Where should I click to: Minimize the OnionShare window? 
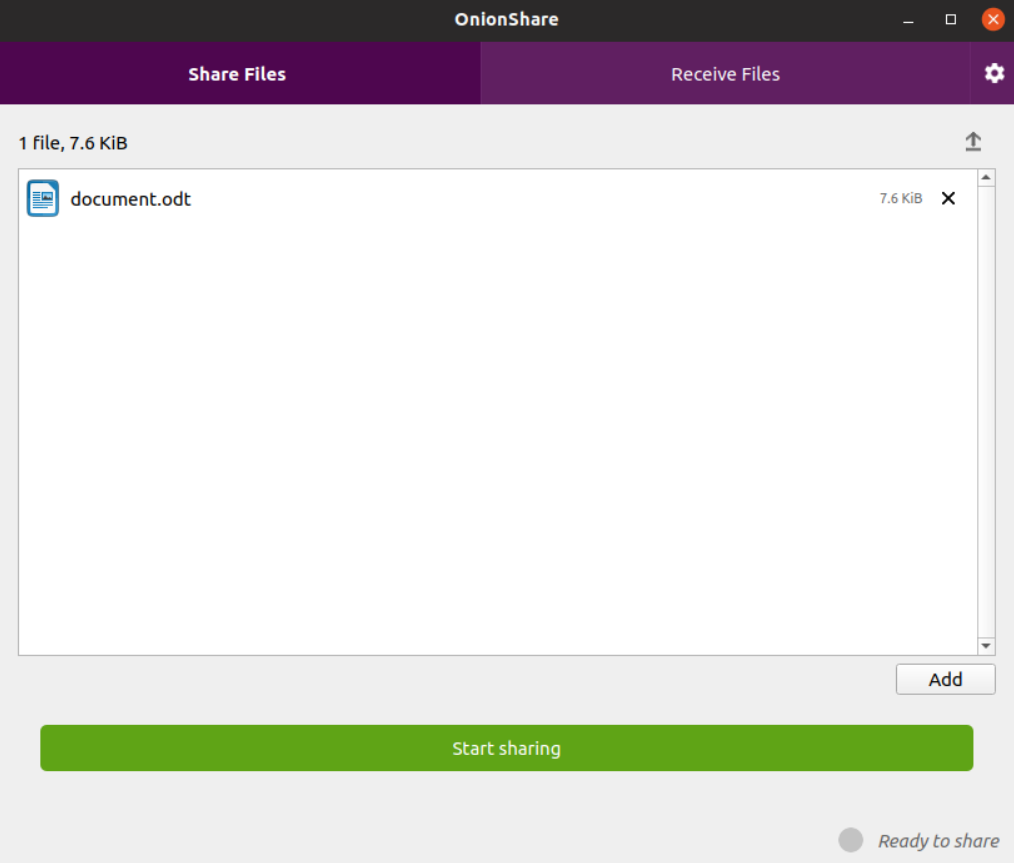(x=908, y=20)
